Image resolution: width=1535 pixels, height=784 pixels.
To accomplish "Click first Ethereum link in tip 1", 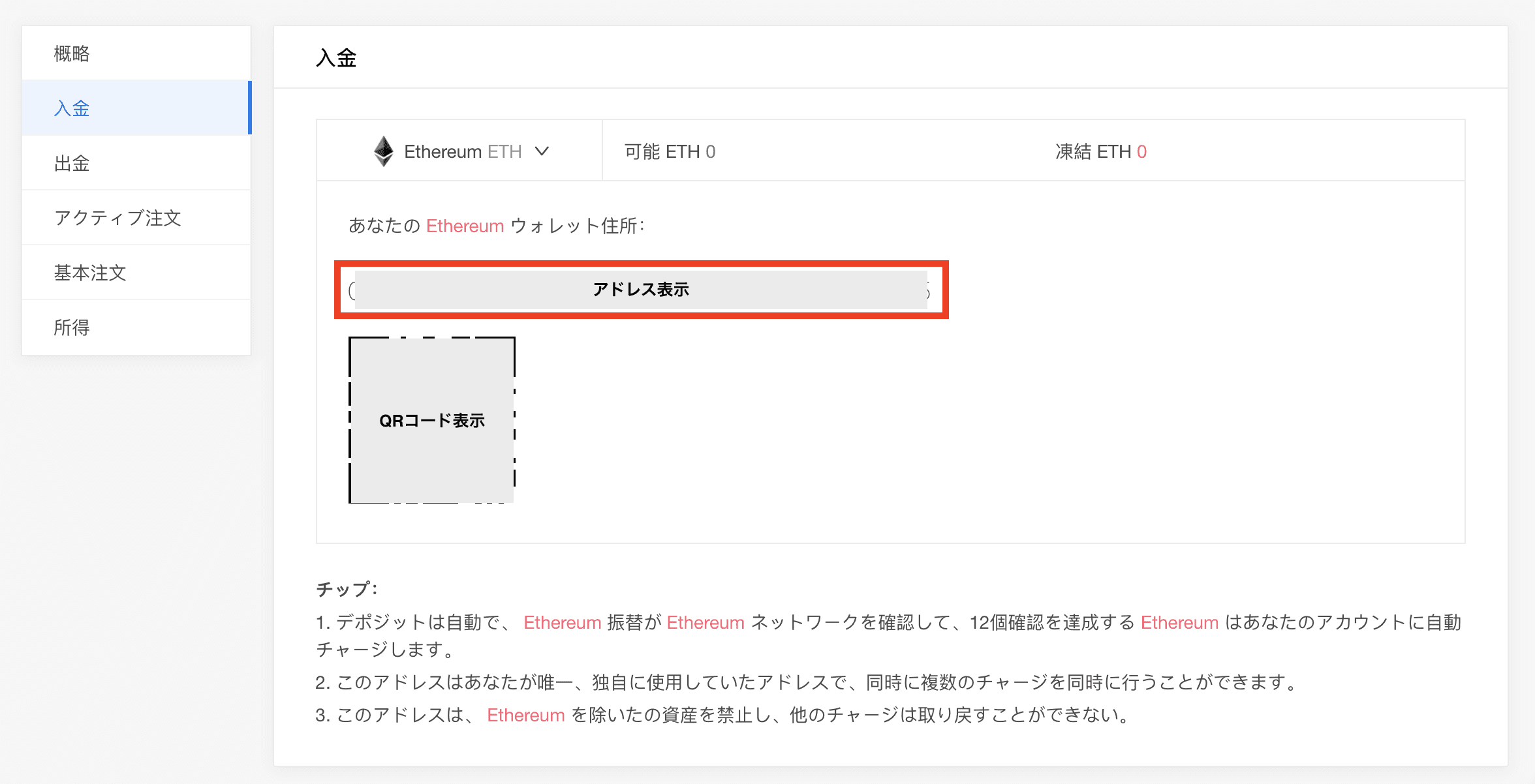I will coord(562,623).
